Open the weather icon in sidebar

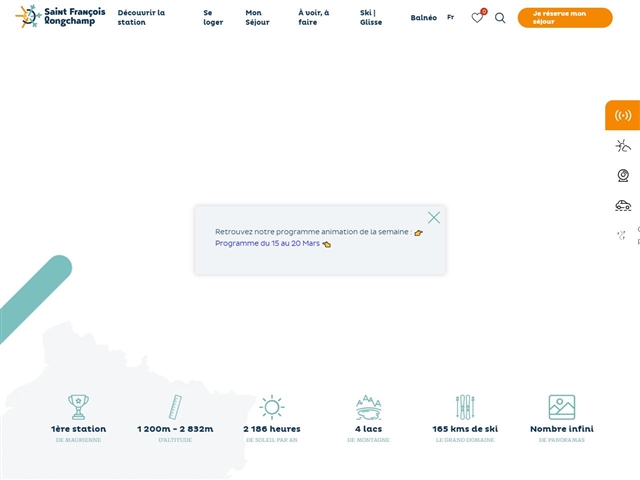coord(623,146)
